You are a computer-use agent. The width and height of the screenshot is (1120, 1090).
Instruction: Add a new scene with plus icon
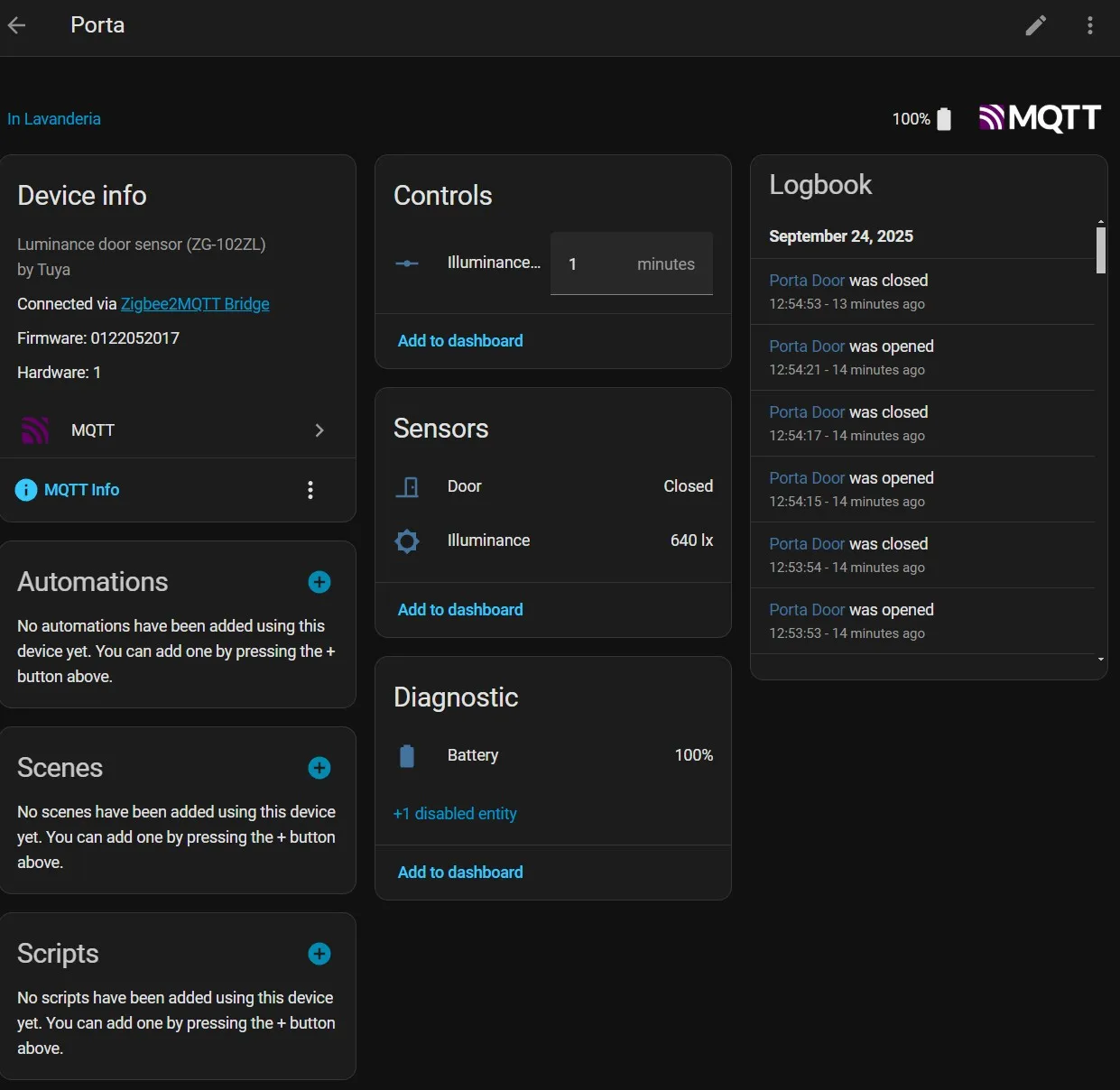pyautogui.click(x=319, y=768)
